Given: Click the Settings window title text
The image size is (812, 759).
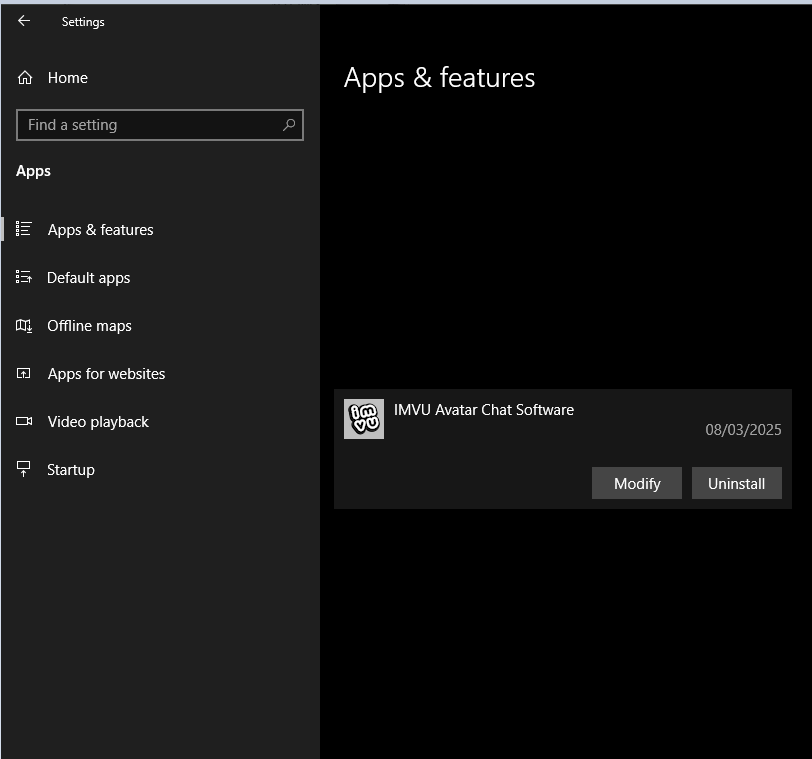Looking at the screenshot, I should tap(83, 22).
